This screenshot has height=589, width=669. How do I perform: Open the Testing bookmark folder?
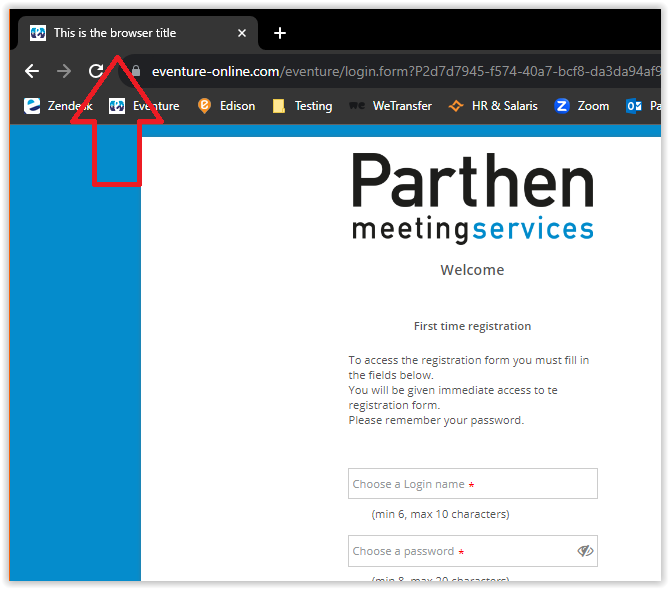[x=302, y=106]
